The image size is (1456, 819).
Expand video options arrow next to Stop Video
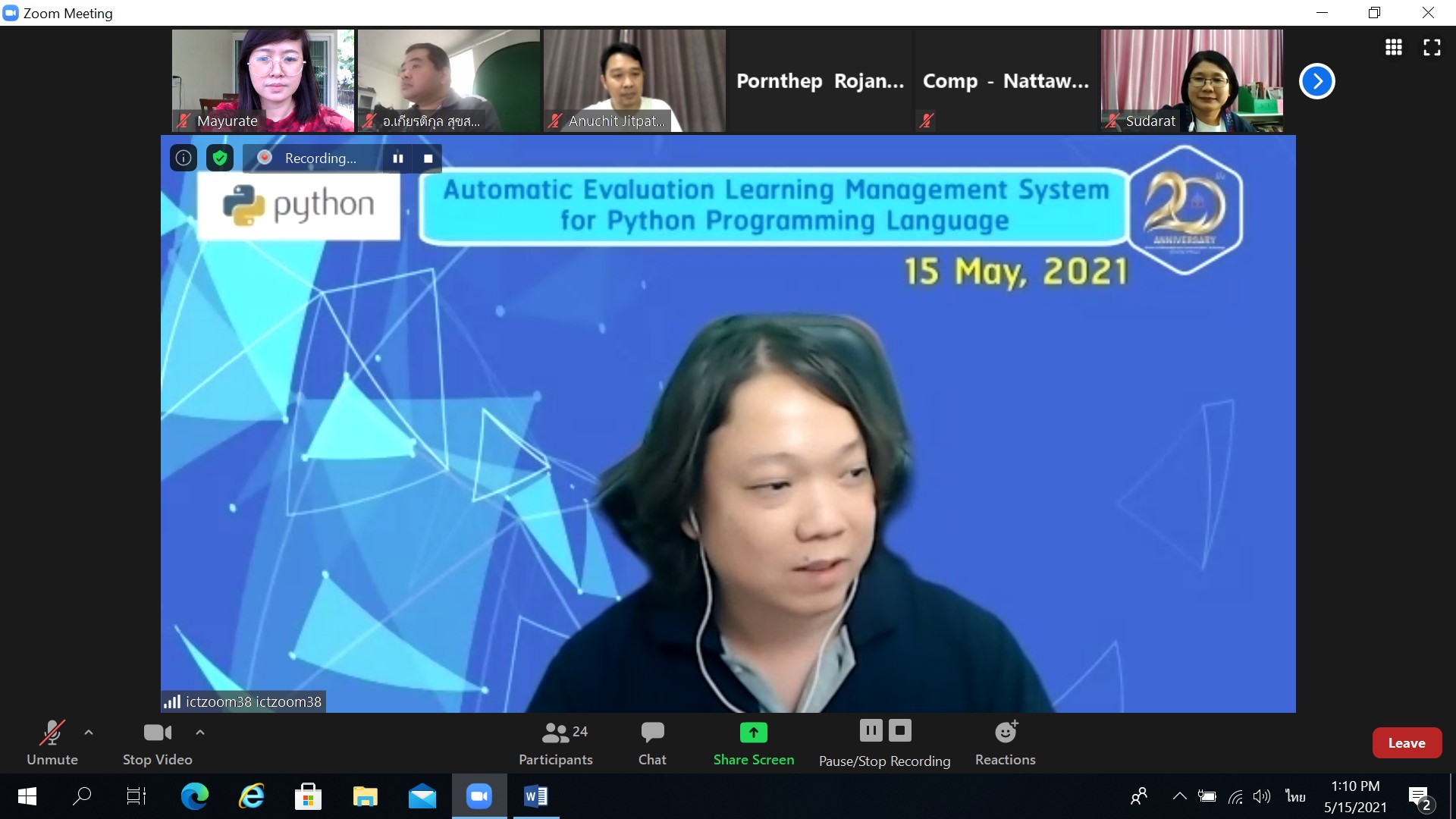point(200,733)
